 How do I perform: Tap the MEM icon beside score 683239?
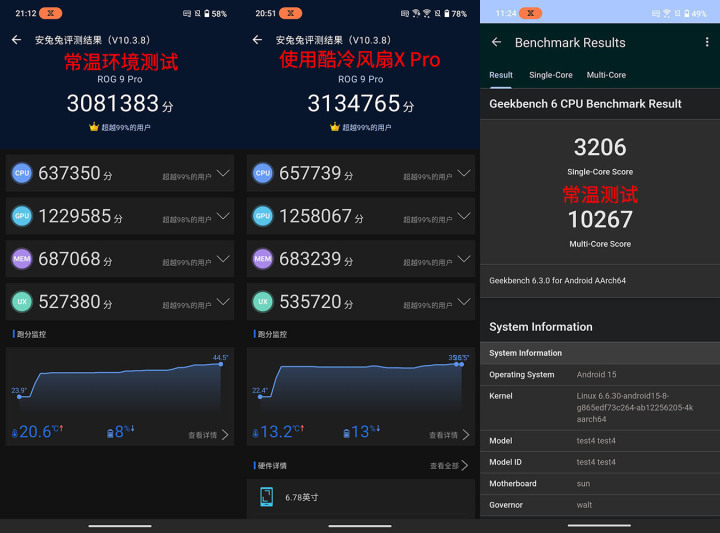[262, 258]
